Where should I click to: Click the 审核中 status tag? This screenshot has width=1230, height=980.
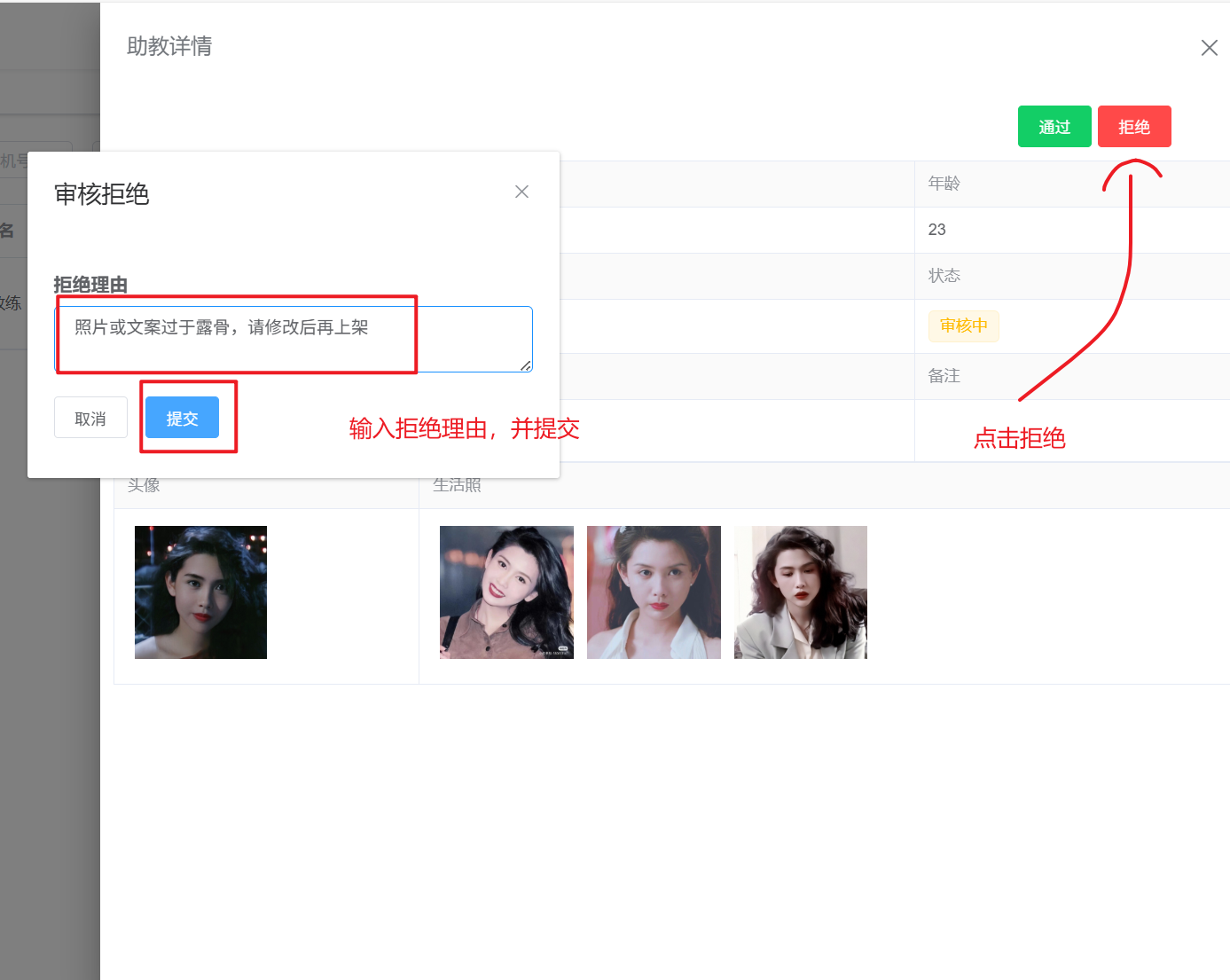click(963, 325)
